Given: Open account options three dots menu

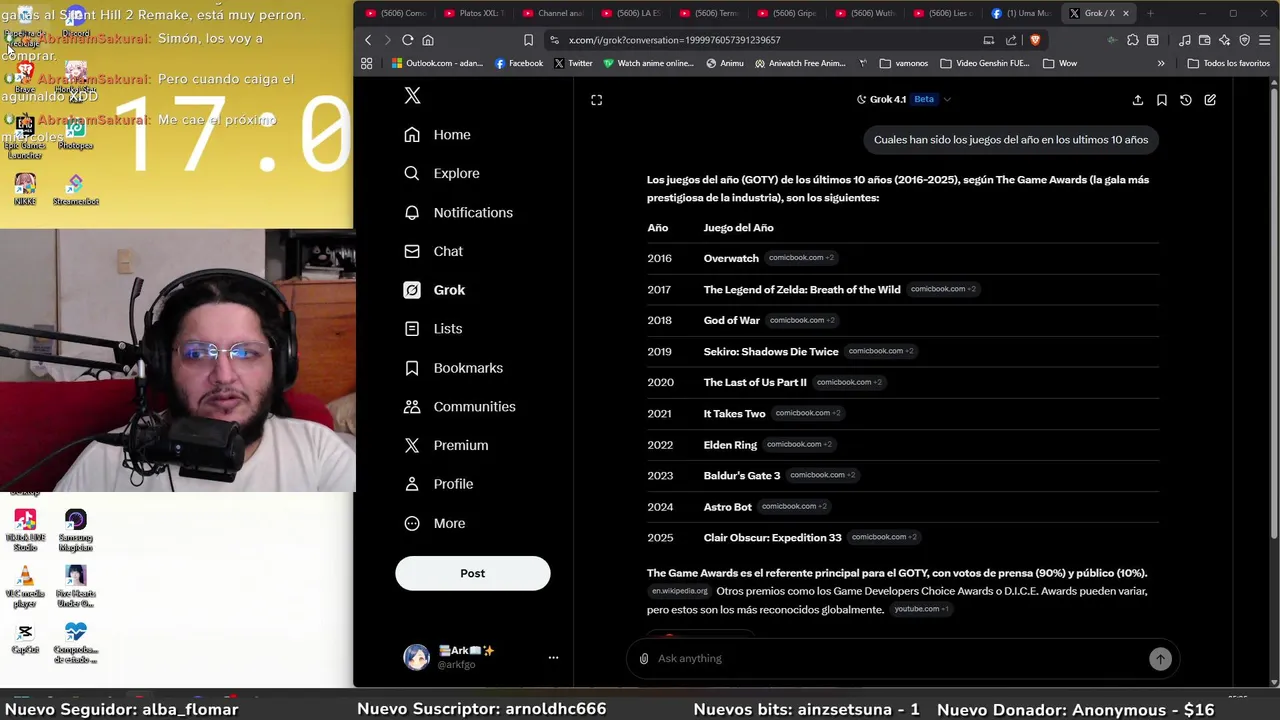Looking at the screenshot, I should point(553,658).
